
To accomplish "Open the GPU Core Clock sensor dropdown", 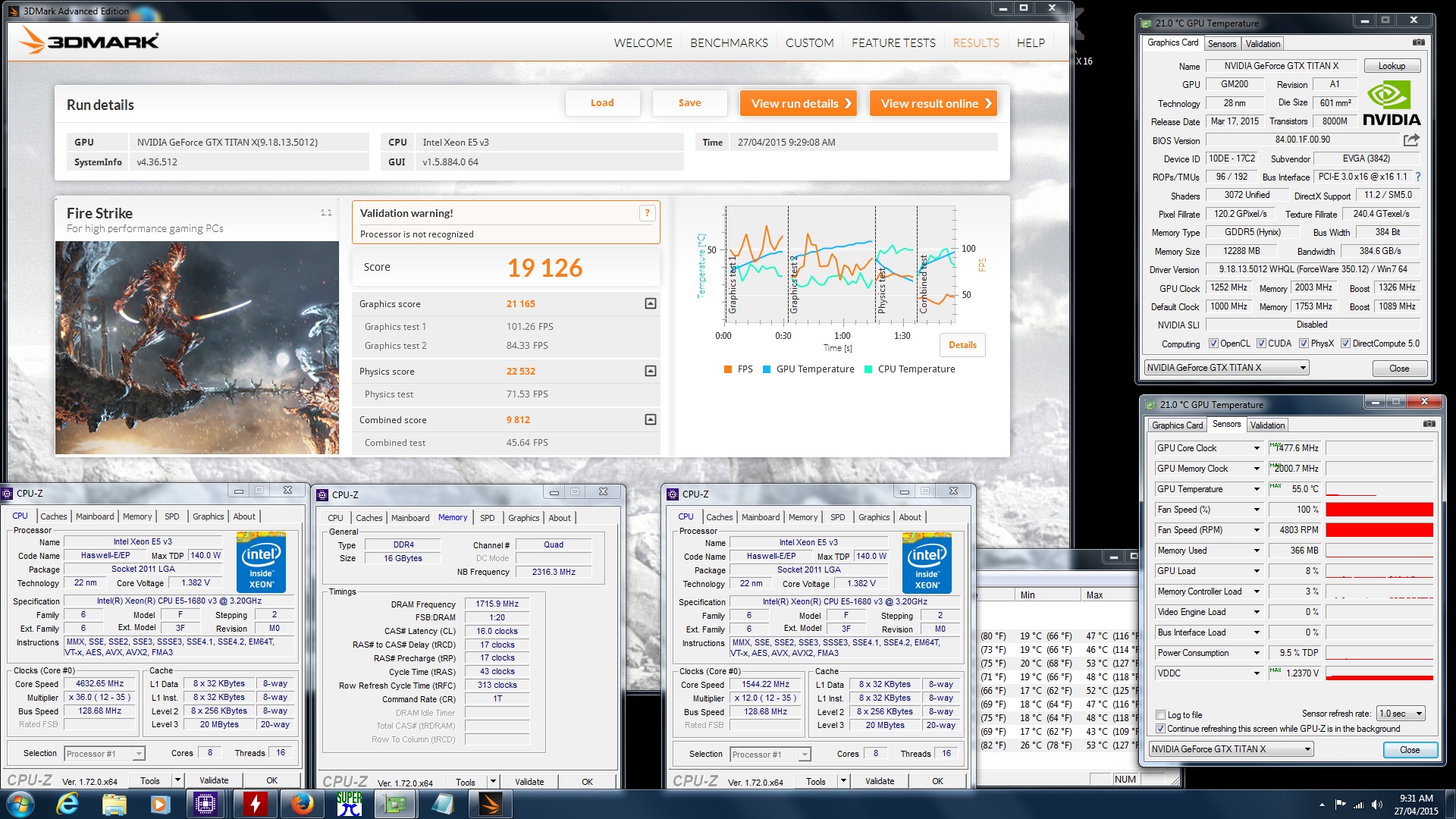I will [1256, 448].
